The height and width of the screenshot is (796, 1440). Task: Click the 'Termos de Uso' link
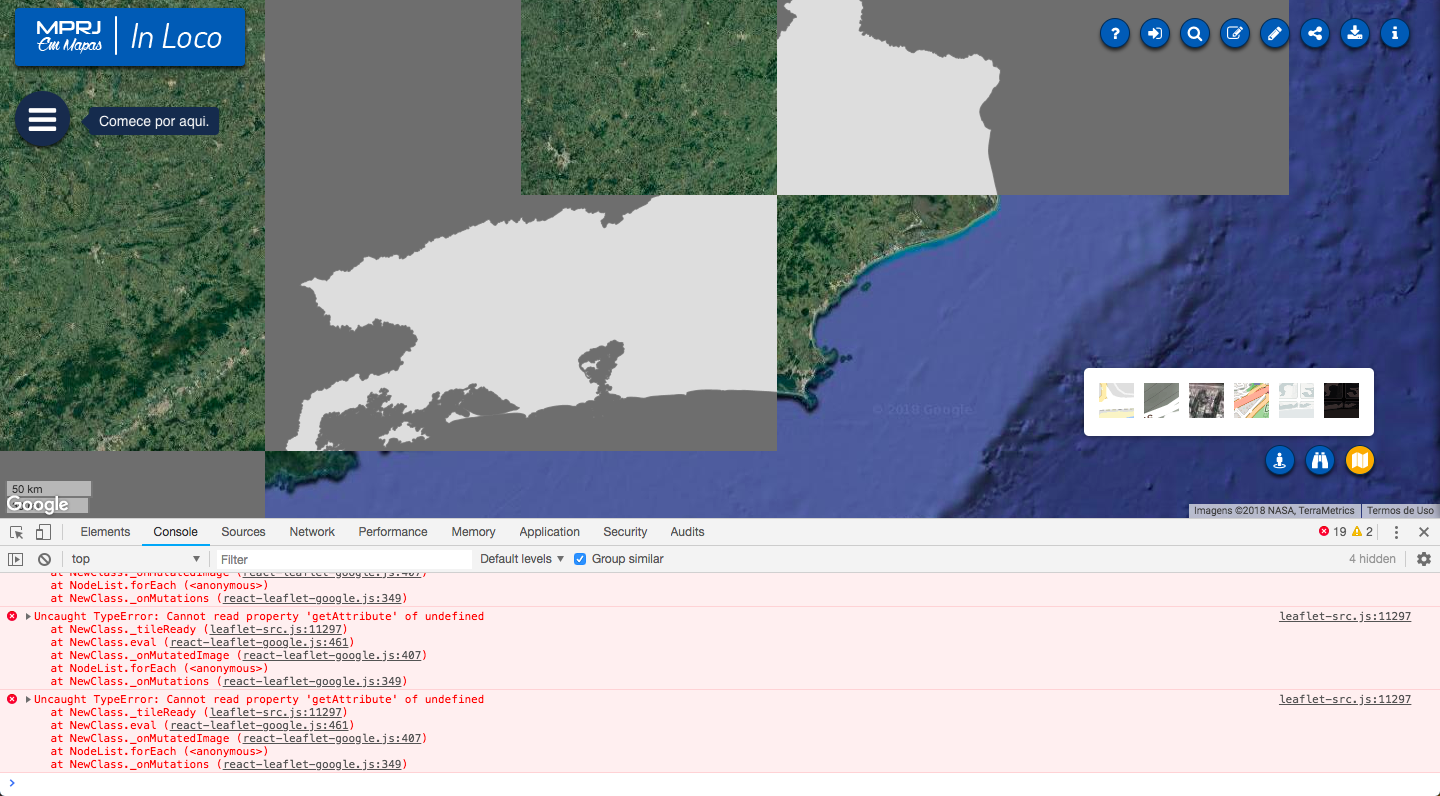point(1400,511)
